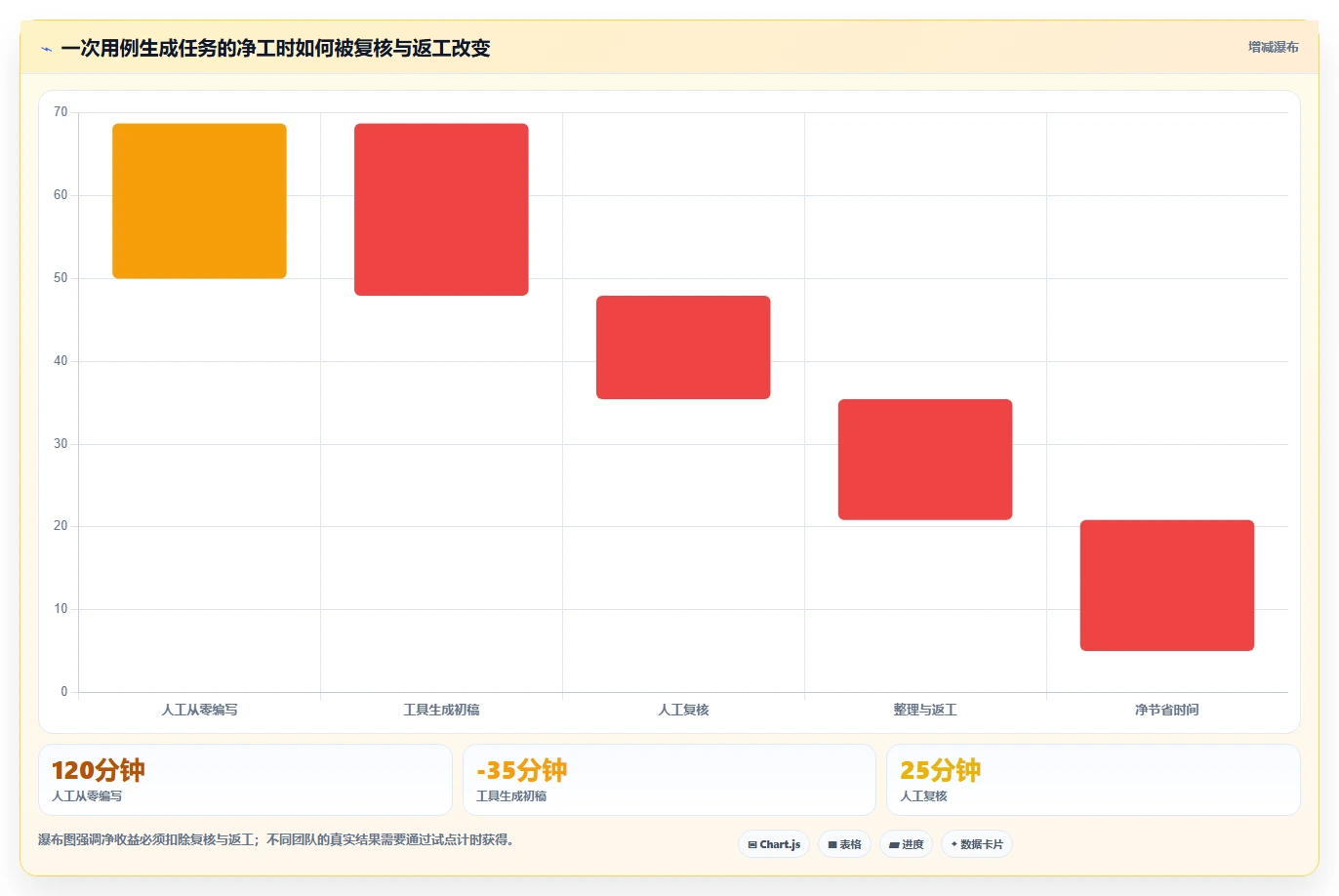Select the red 工具生成初稿 bar
The image size is (1339, 896).
(x=441, y=210)
